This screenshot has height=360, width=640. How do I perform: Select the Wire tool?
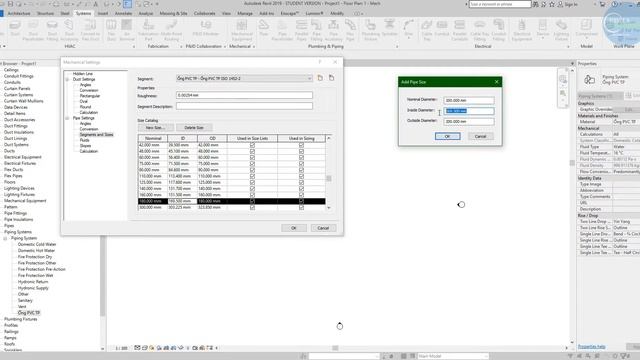pyautogui.click(x=409, y=29)
